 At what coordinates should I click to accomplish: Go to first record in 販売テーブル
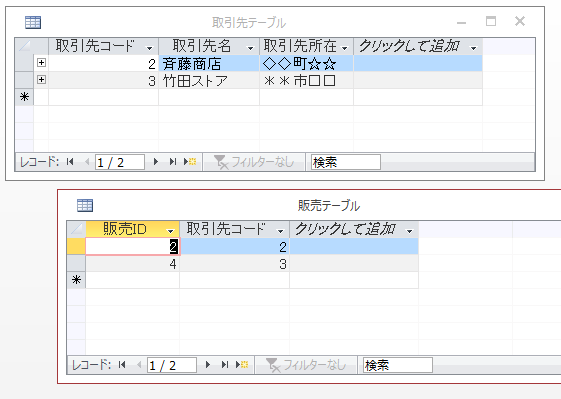point(122,365)
